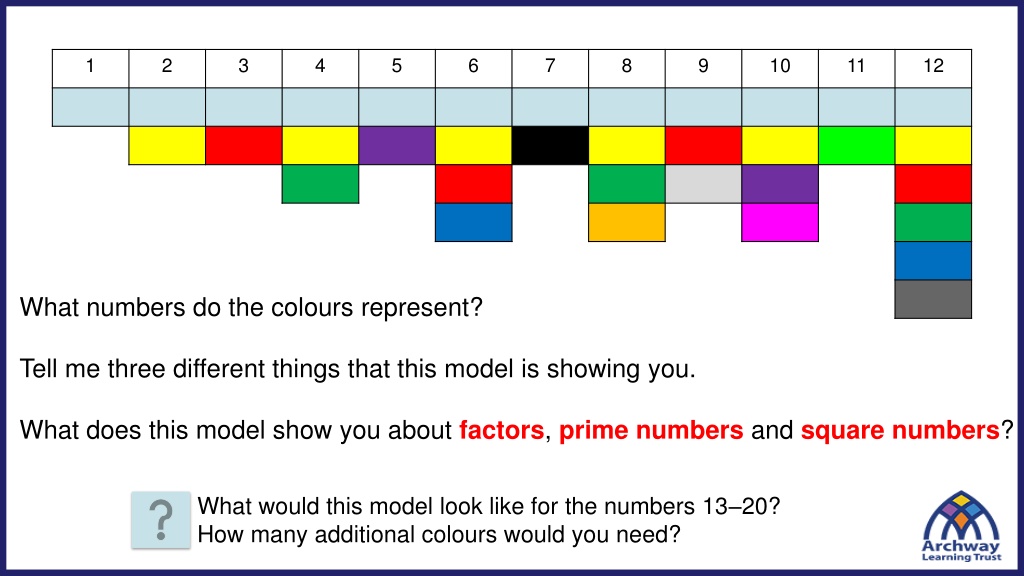Select the purple block under number 5
1024x576 pixels.
point(397,145)
